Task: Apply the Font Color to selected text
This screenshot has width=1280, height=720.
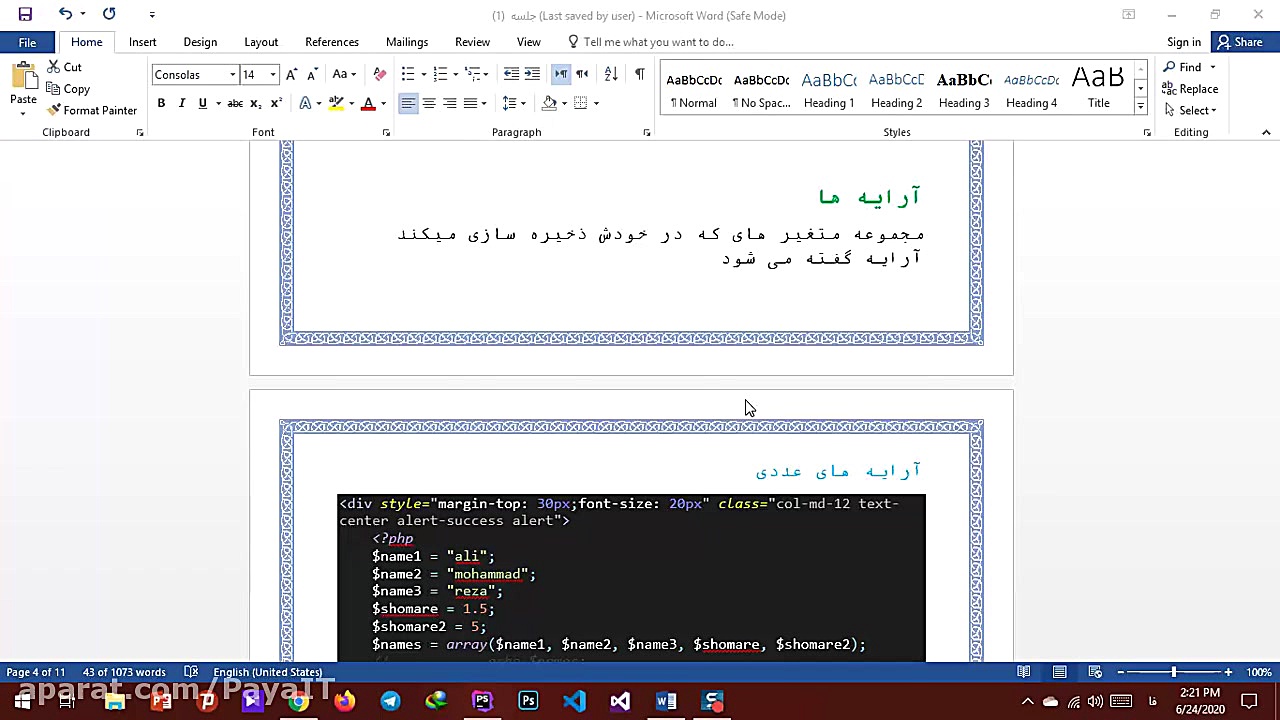Action: tap(368, 103)
